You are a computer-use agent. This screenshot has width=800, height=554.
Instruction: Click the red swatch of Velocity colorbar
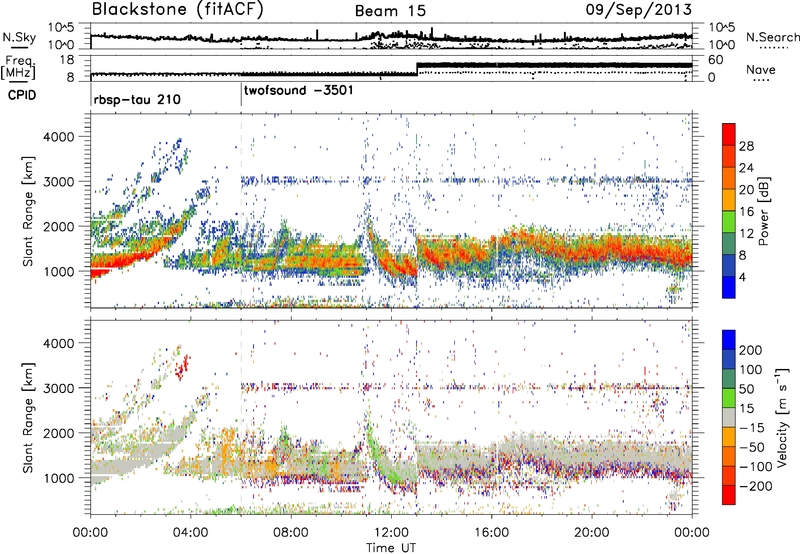(729, 495)
